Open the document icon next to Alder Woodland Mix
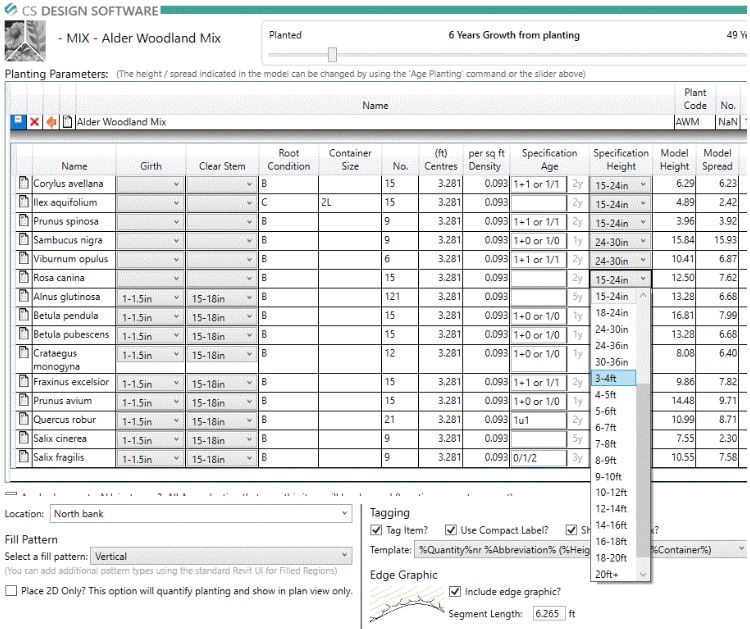Viewport: 750px width, 629px height. click(67, 122)
